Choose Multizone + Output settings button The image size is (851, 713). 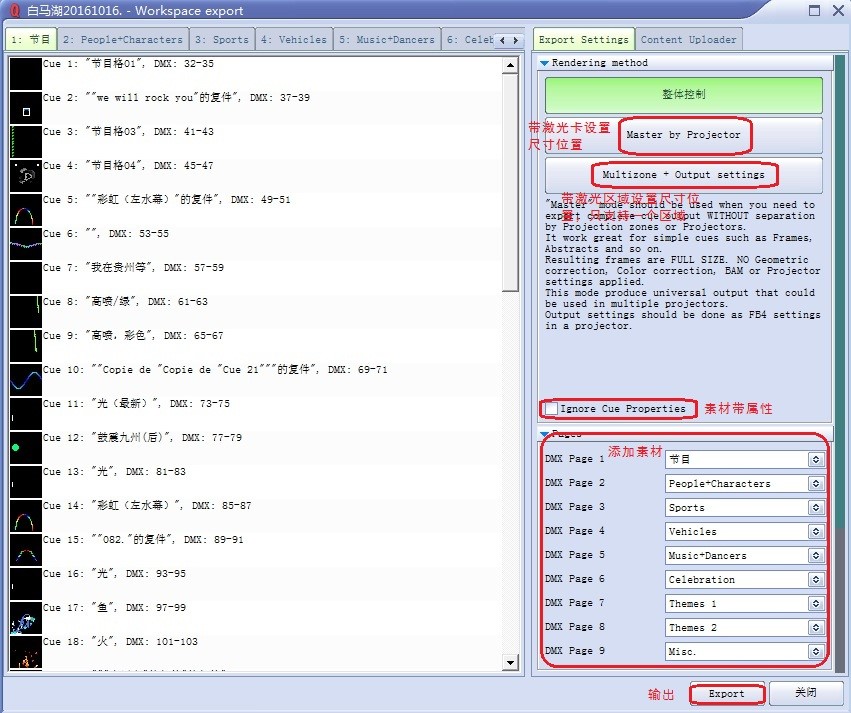[684, 175]
